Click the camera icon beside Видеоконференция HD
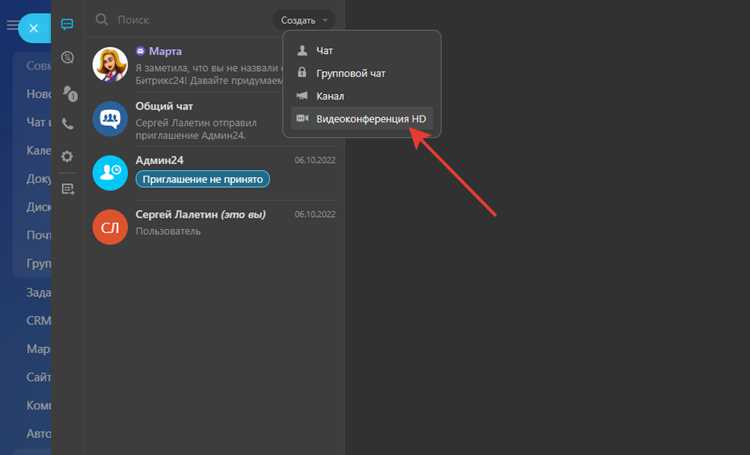This screenshot has width=750, height=455. click(302, 118)
